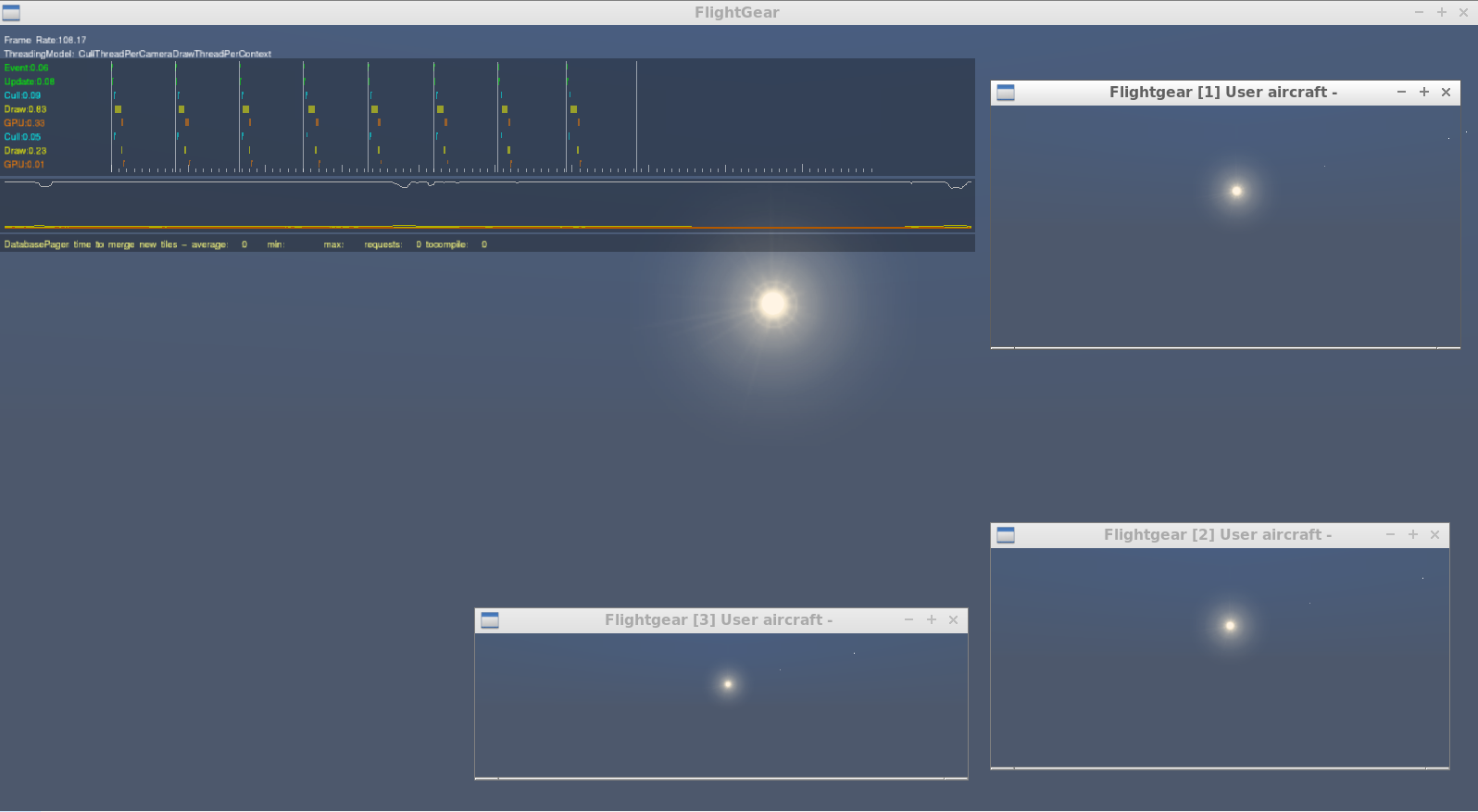This screenshot has height=812, width=1478.
Task: Focus the "Flightgear [2] User aircraft -" title
Action: coord(1218,535)
